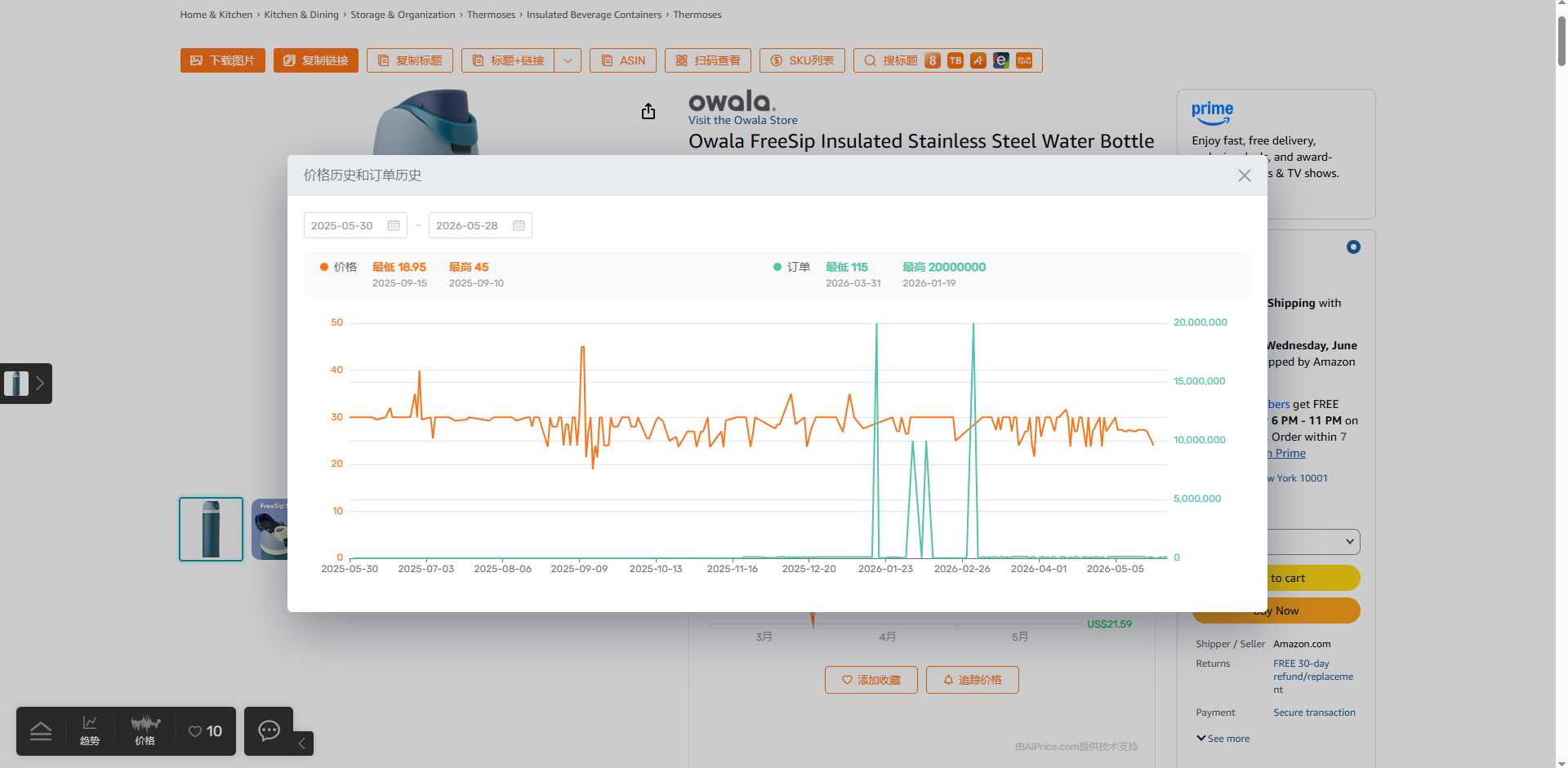Click the Owala brand logo

pyautogui.click(x=732, y=101)
